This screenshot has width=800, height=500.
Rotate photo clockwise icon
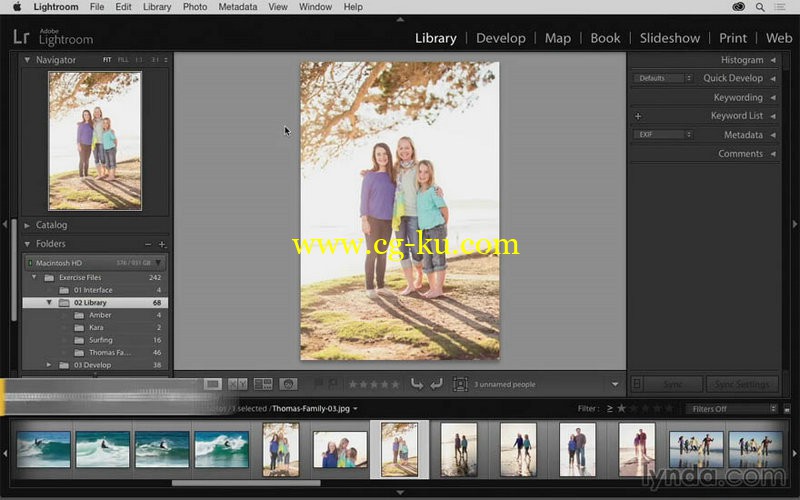coord(436,384)
